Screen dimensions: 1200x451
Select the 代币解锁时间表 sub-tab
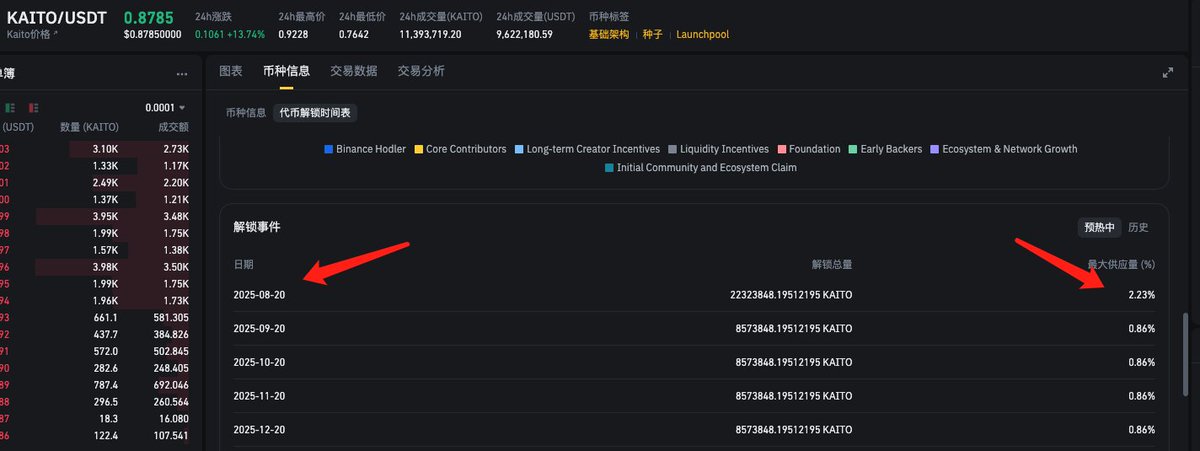click(315, 113)
